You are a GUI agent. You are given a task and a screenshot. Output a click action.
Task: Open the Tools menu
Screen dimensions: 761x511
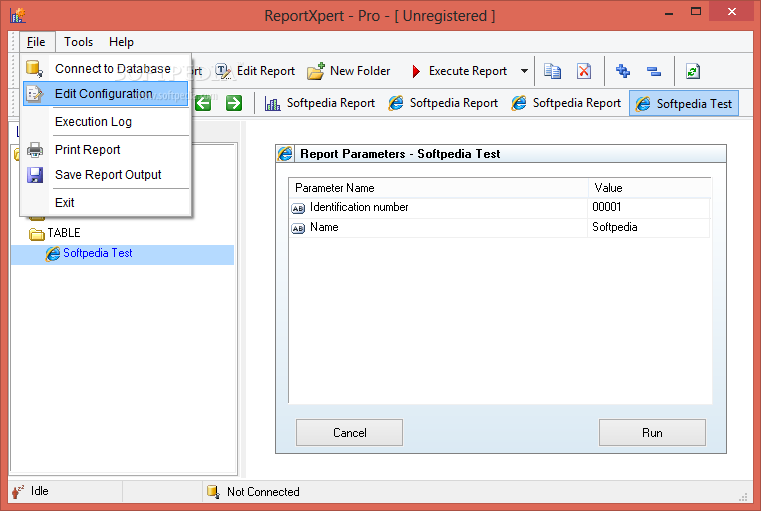(78, 42)
